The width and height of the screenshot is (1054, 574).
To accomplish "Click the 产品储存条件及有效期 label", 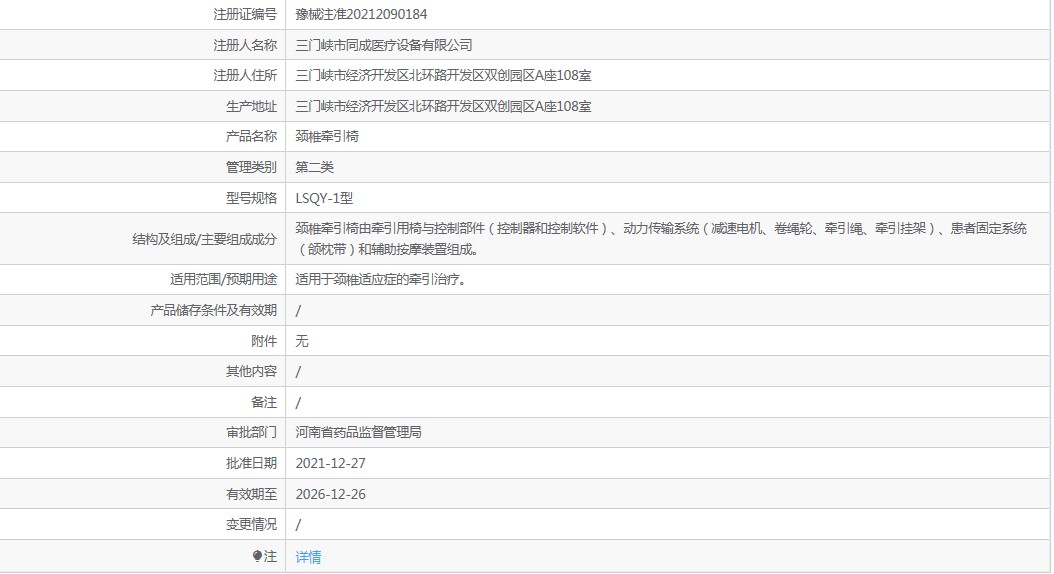I will click(213, 310).
